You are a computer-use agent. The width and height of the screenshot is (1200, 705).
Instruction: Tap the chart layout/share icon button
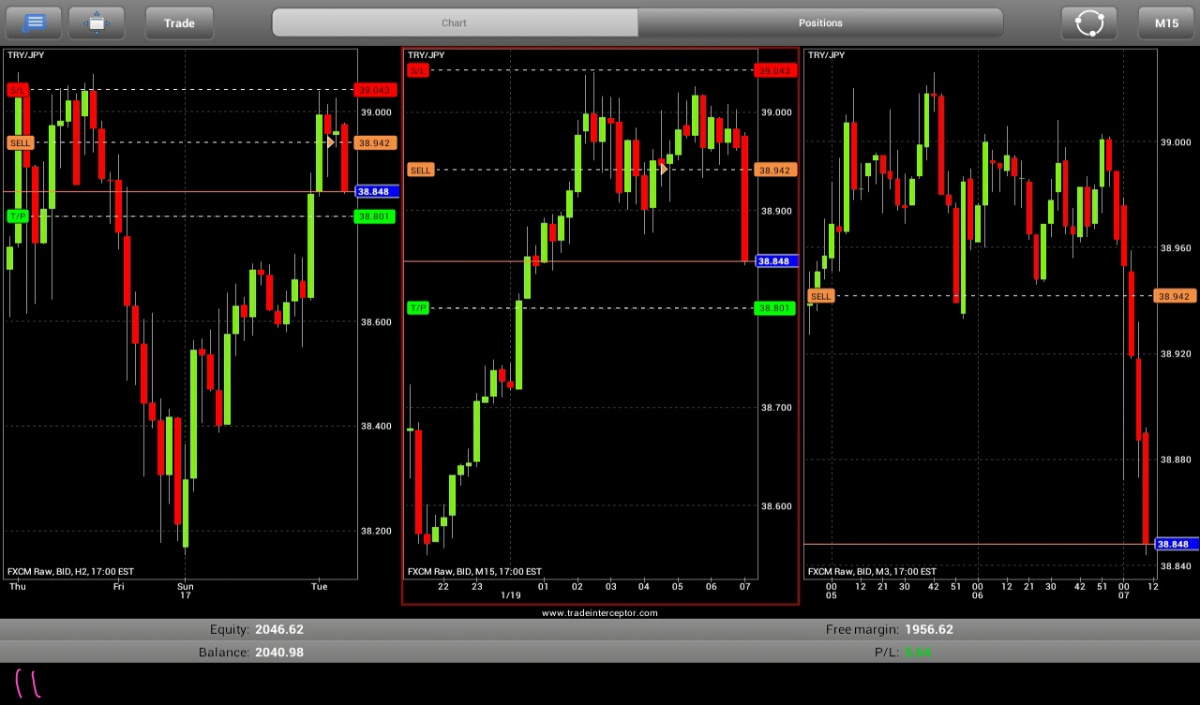tap(96, 22)
